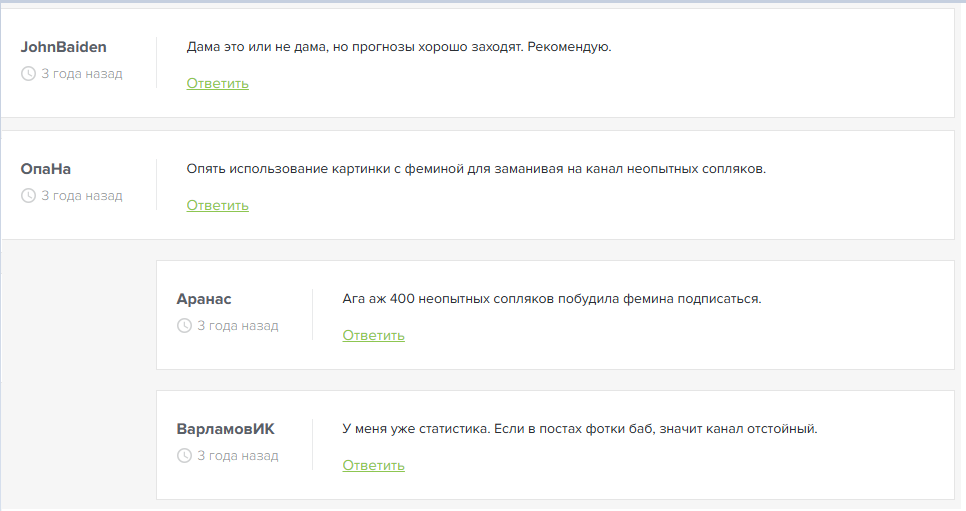Screen dimensions: 966x511
Task: Click the clock icon under JohnBaiden
Action: [28, 74]
